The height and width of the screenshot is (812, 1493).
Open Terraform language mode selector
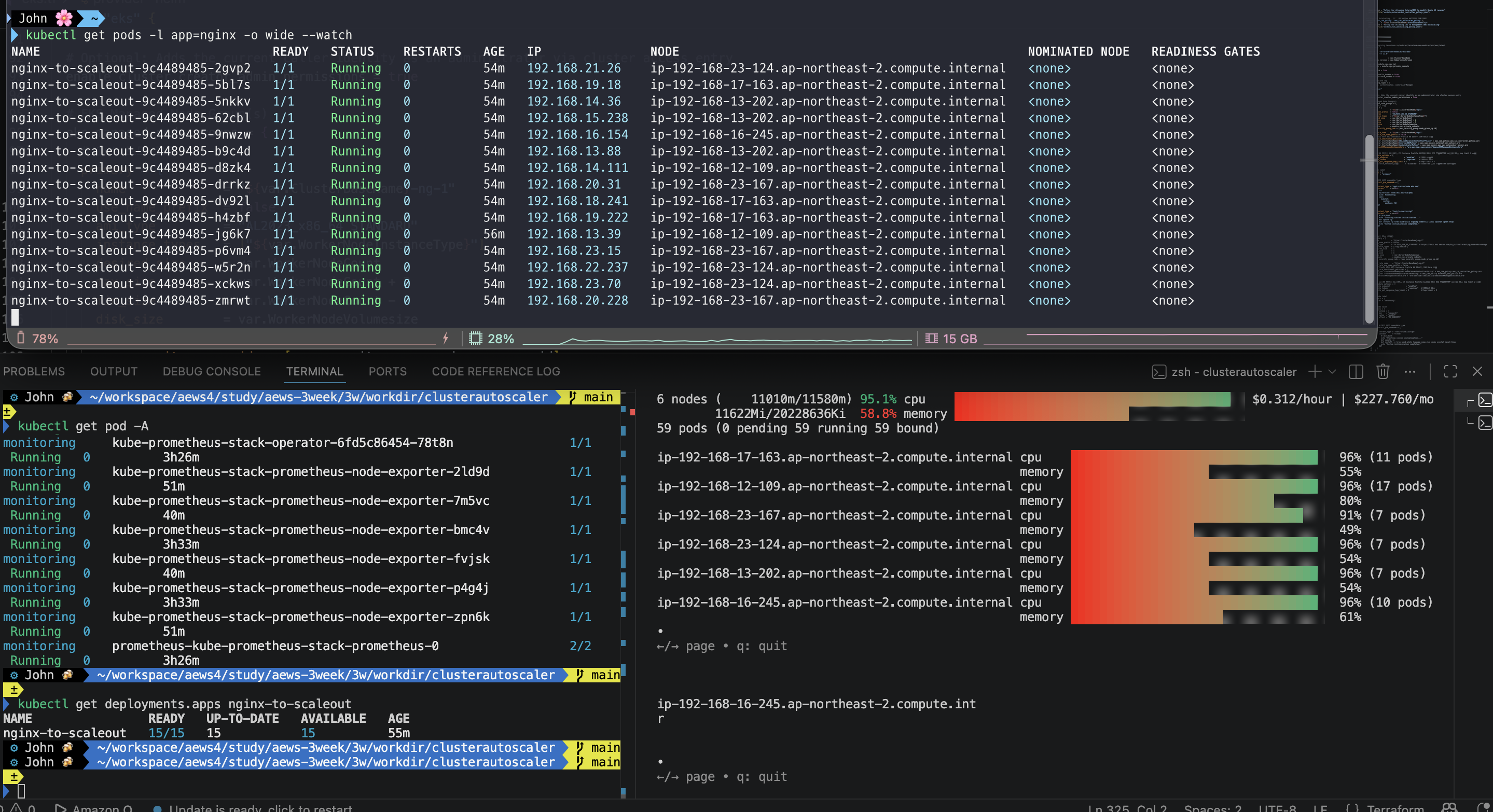[1394, 807]
